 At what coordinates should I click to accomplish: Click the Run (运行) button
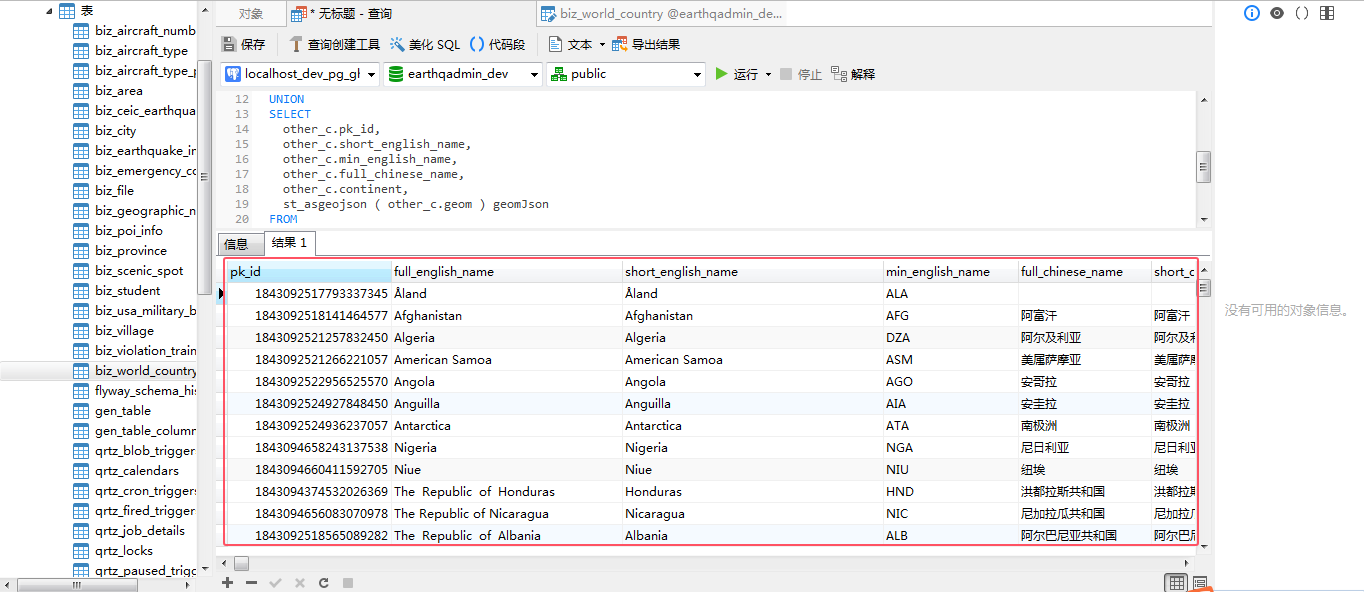coord(744,74)
